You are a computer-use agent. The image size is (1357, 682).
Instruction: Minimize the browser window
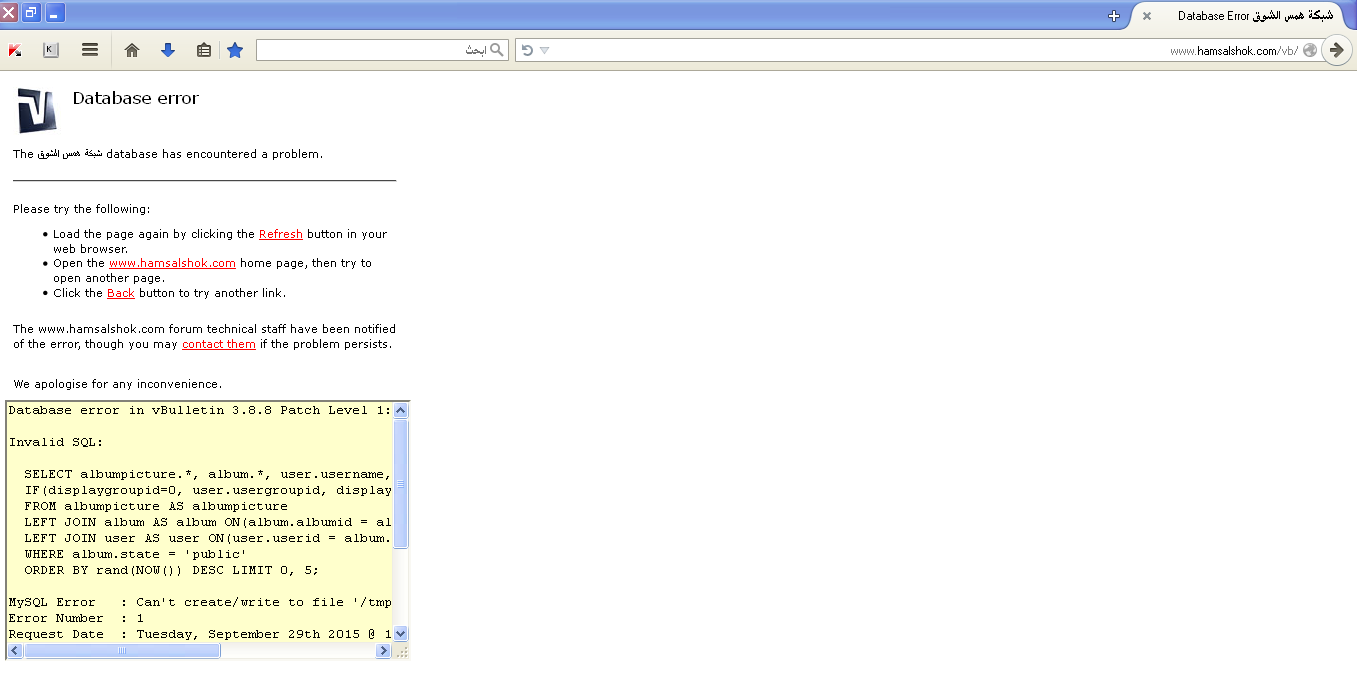point(56,14)
